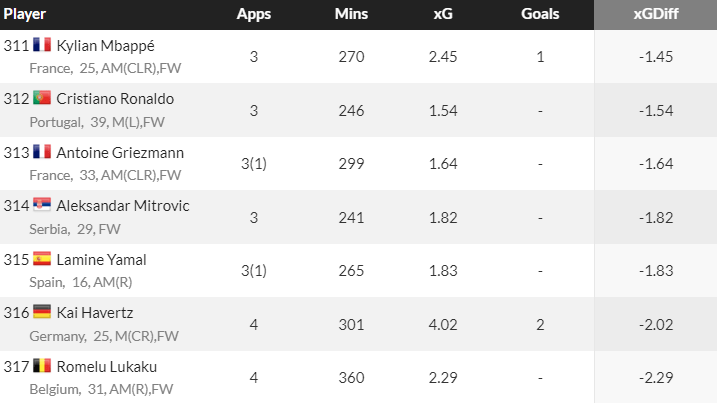Sort table by xGDiff column header

[654, 14]
